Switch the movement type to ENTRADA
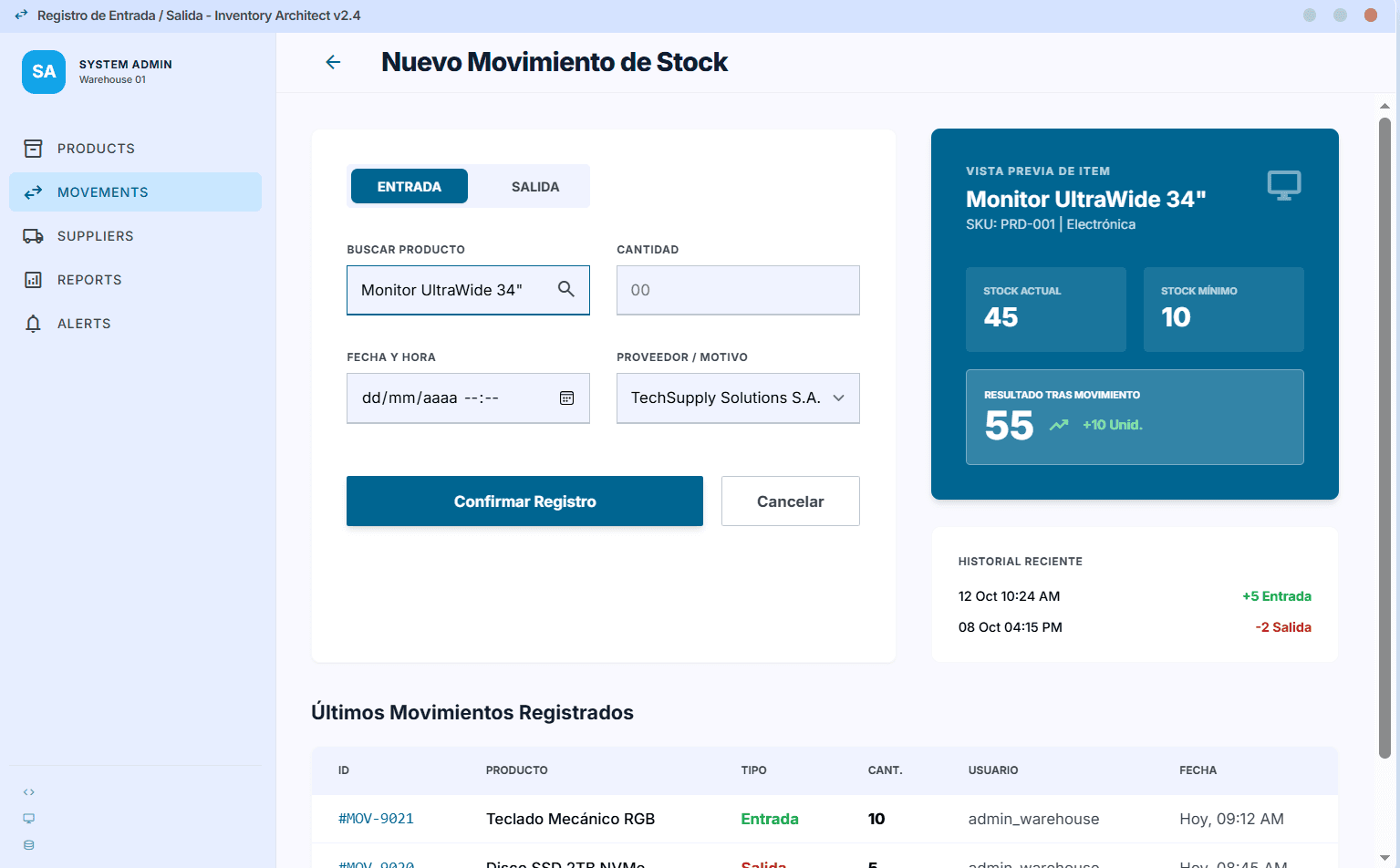 click(x=410, y=186)
